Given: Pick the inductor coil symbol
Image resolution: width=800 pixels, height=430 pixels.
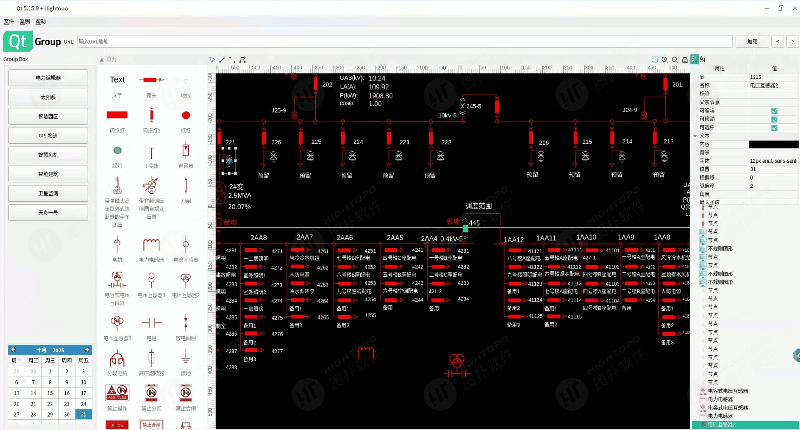Looking at the screenshot, I should click(x=150, y=245).
